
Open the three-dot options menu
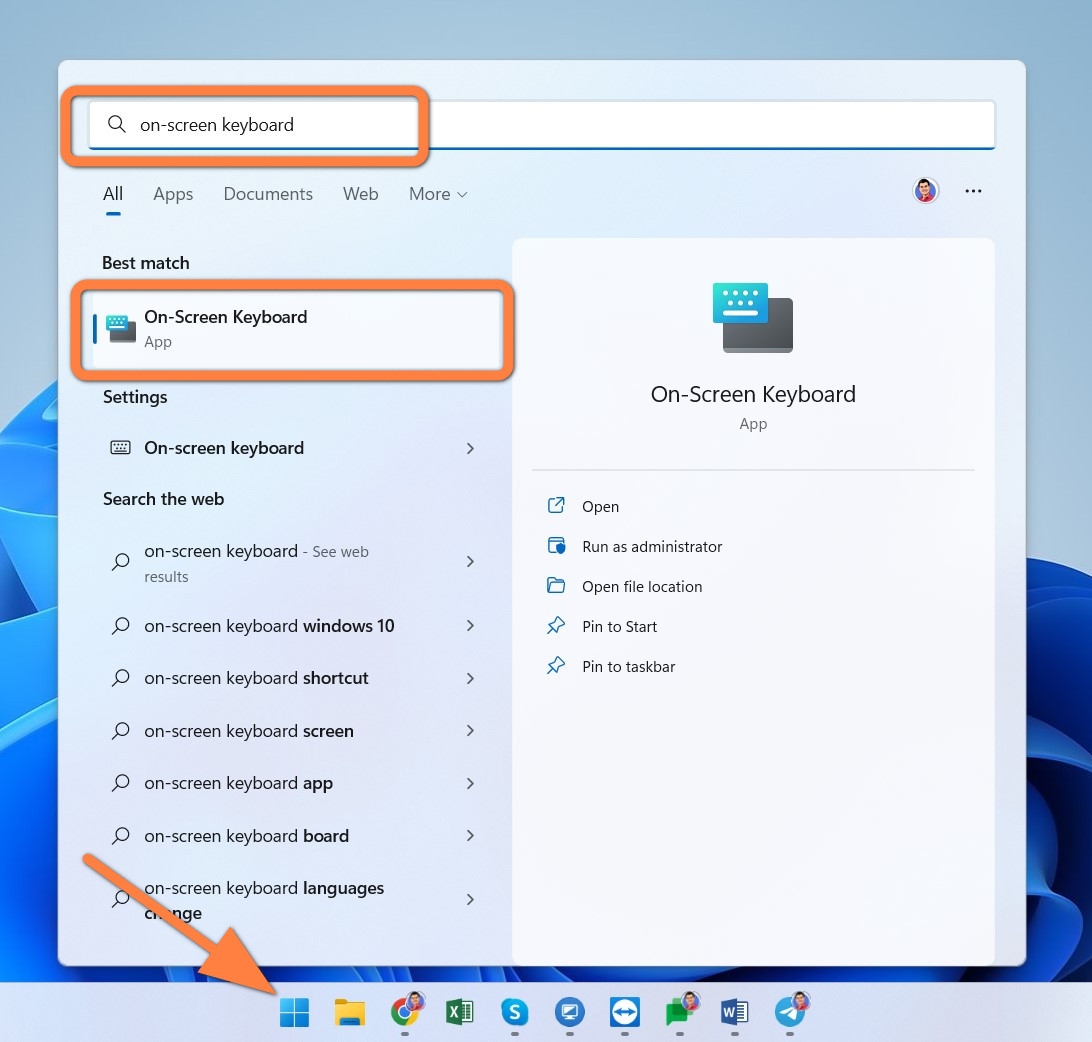[973, 191]
